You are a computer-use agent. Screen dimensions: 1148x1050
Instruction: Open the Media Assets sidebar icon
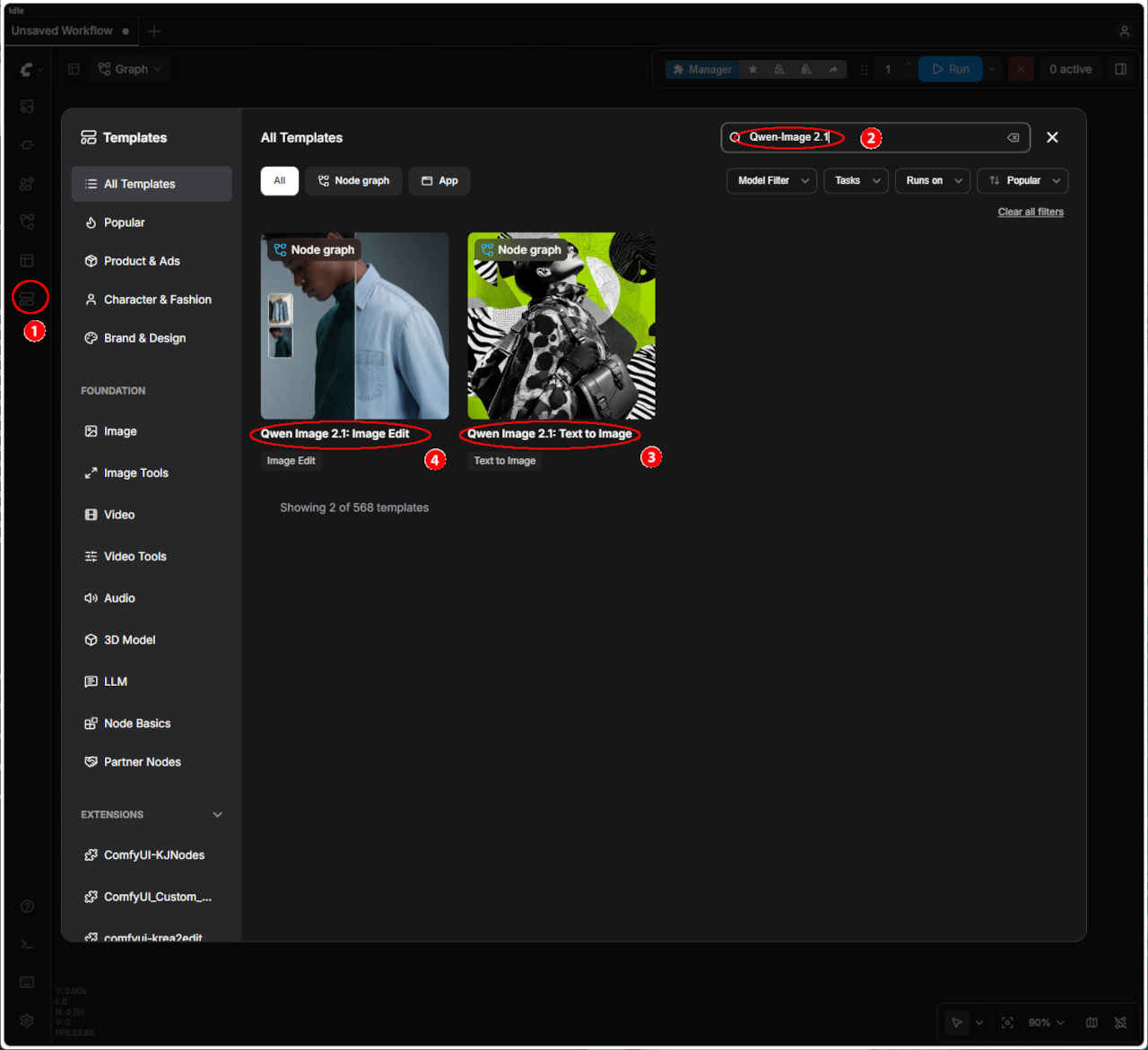coord(28,107)
